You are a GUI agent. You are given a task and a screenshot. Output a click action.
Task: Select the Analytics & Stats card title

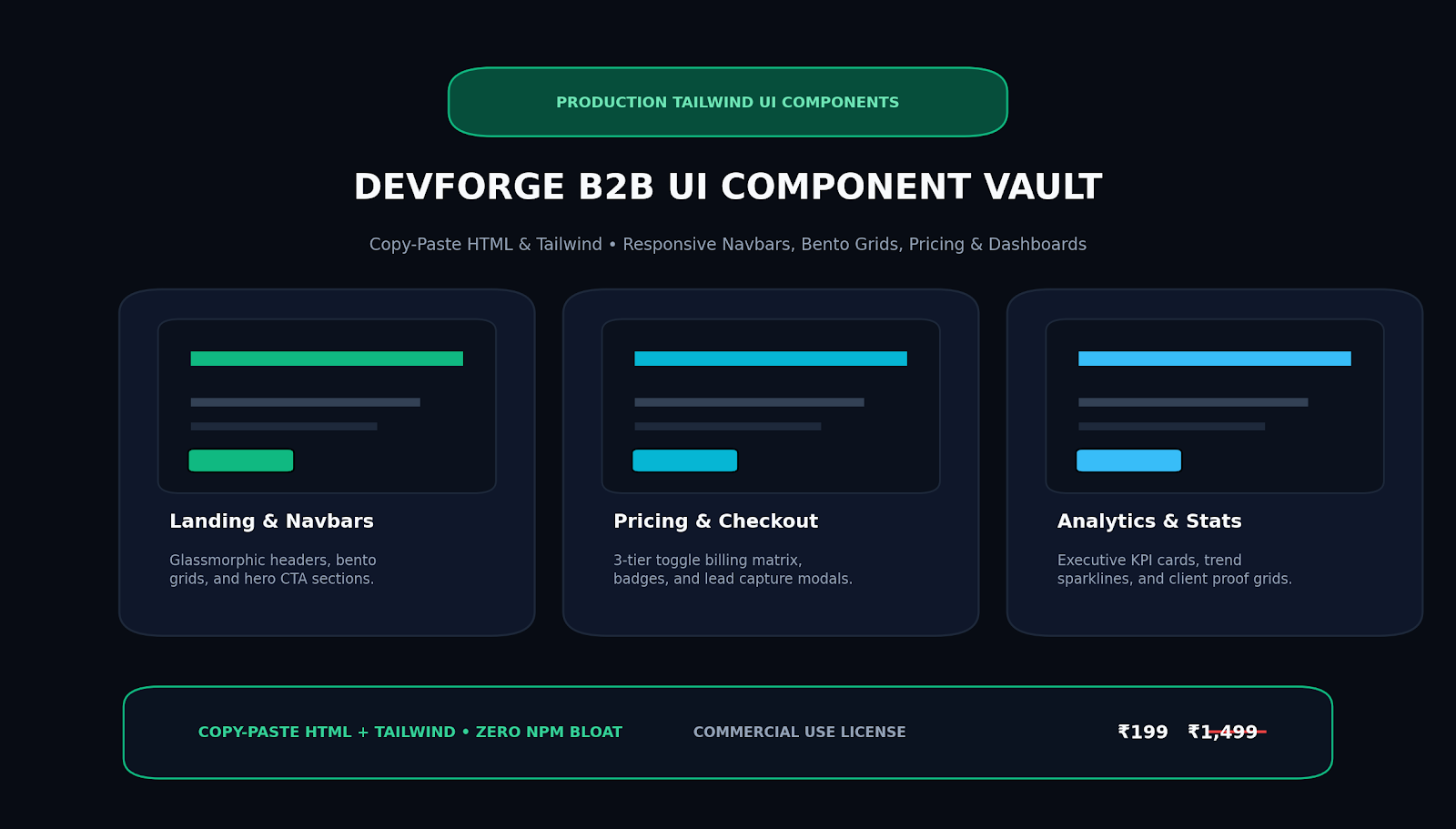click(1149, 521)
